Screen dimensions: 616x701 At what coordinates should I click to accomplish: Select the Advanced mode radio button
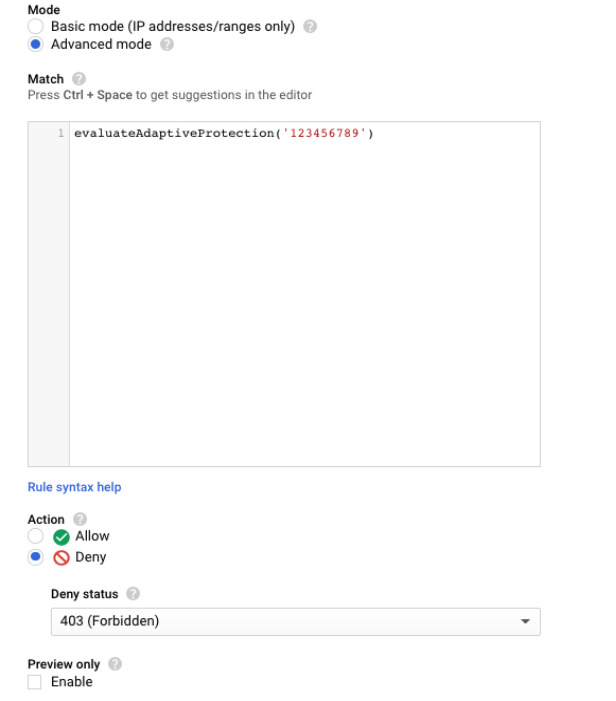pyautogui.click(x=36, y=45)
